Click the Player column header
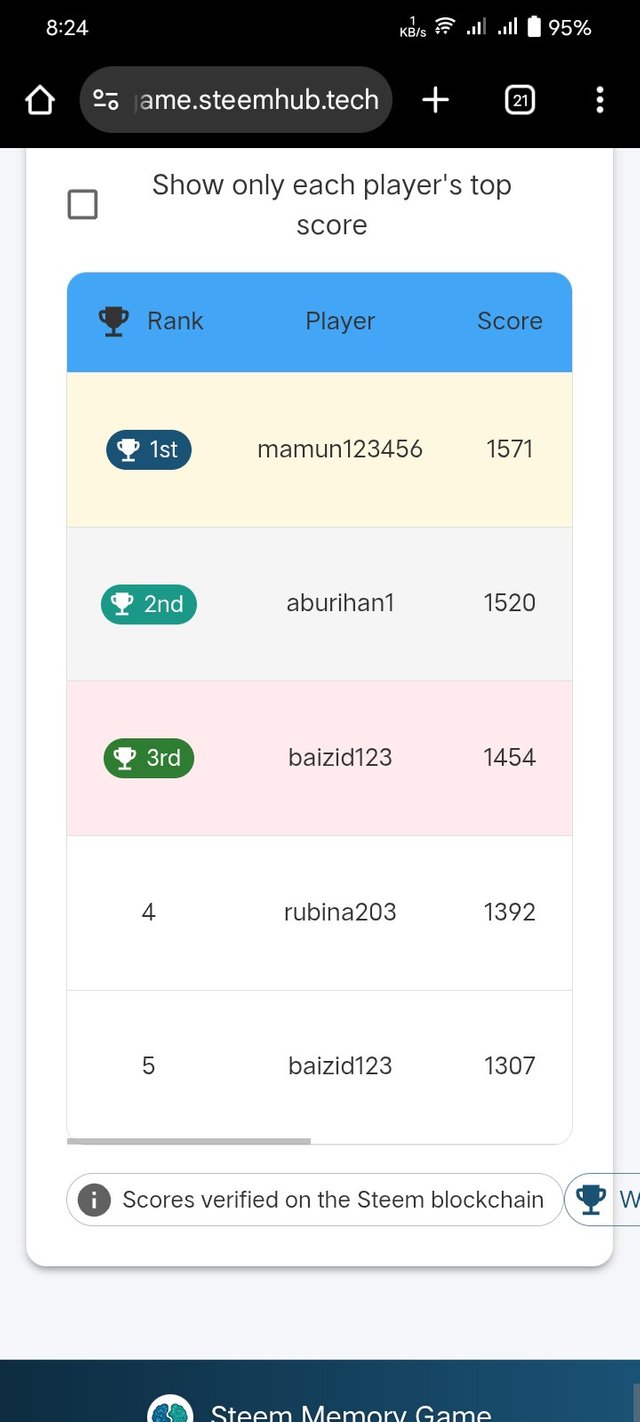 340,321
